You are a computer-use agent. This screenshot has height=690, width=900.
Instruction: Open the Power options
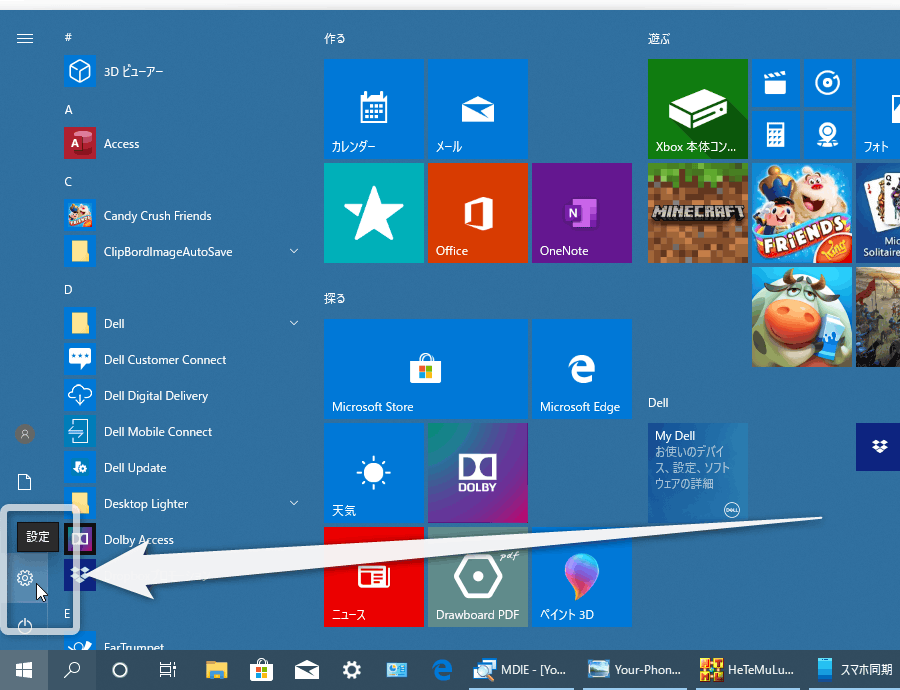pyautogui.click(x=25, y=626)
